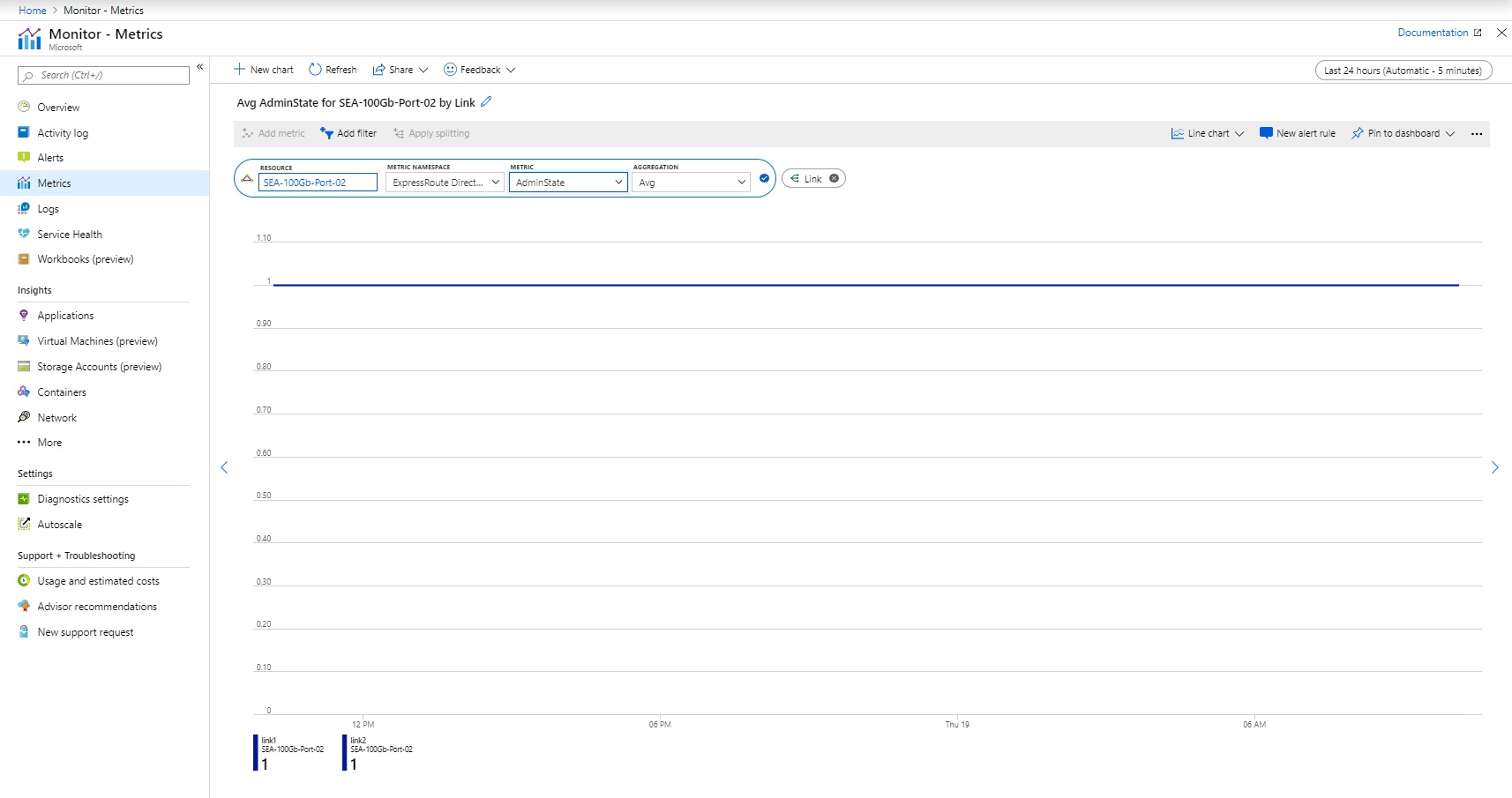The image size is (1512, 798).
Task: Click the pencil to edit chart title
Action: (x=486, y=102)
